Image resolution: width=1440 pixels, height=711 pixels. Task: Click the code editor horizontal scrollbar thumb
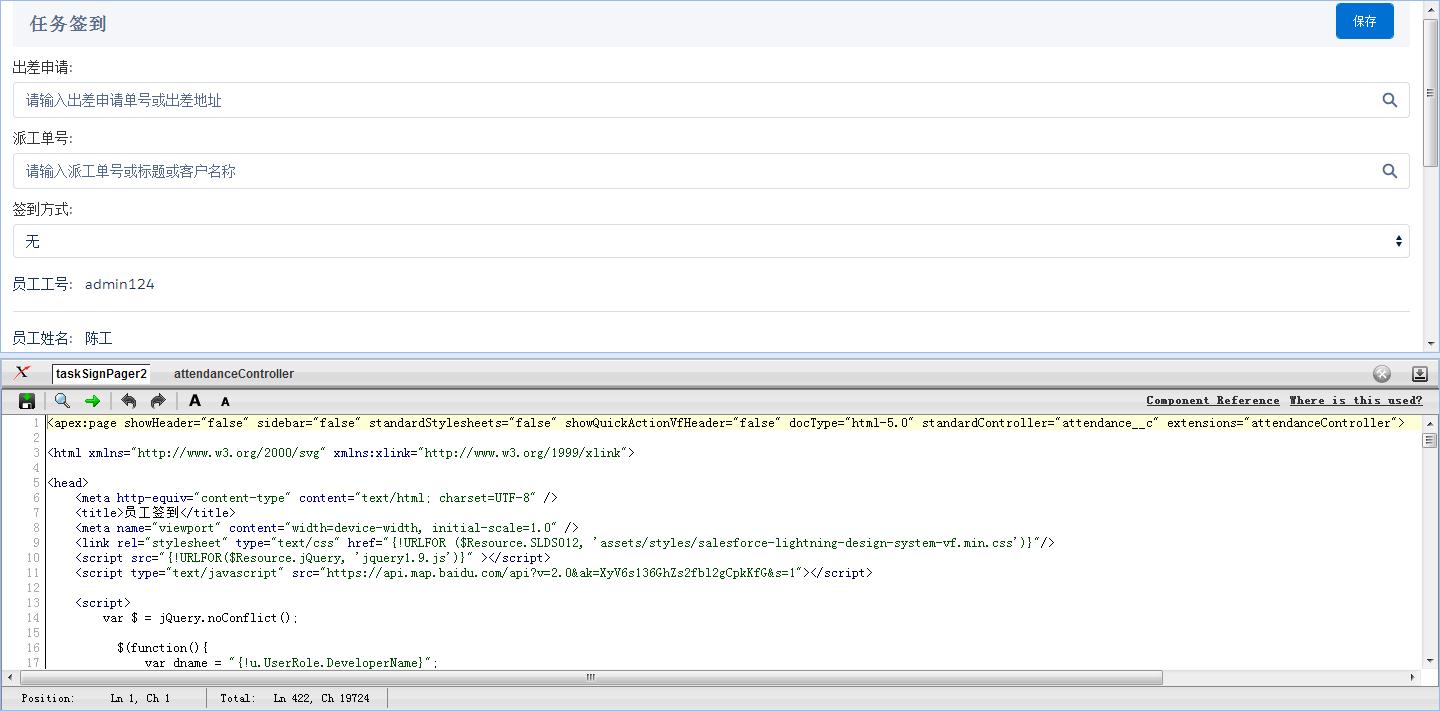coord(590,677)
